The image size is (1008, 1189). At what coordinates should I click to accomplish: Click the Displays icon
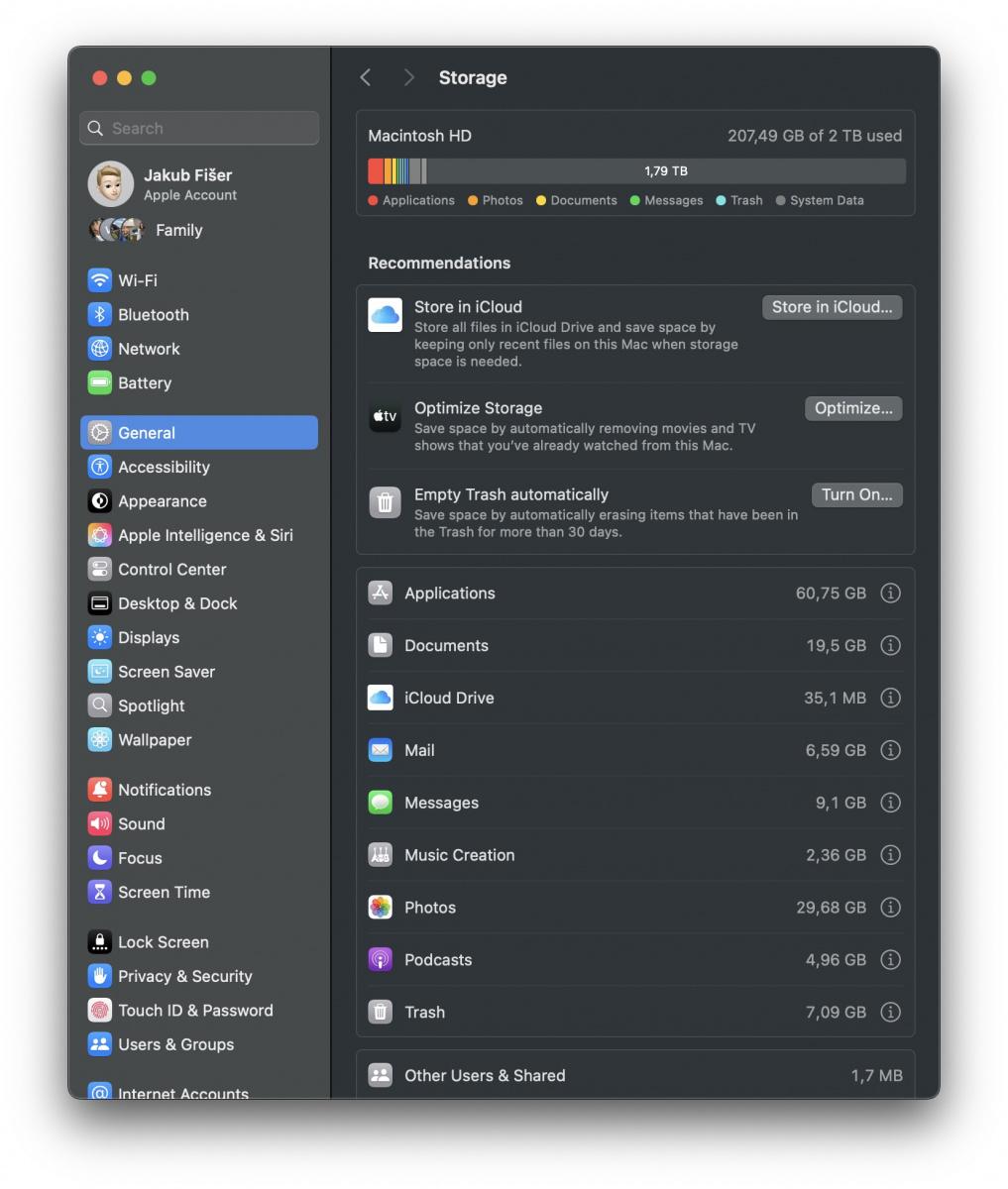[x=99, y=637]
